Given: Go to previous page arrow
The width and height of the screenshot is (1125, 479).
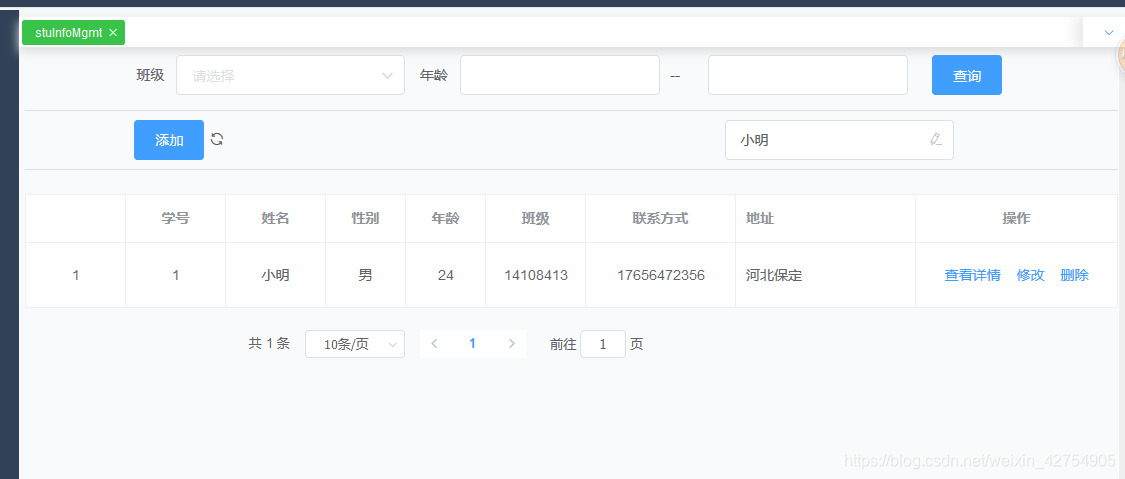Looking at the screenshot, I should [434, 343].
